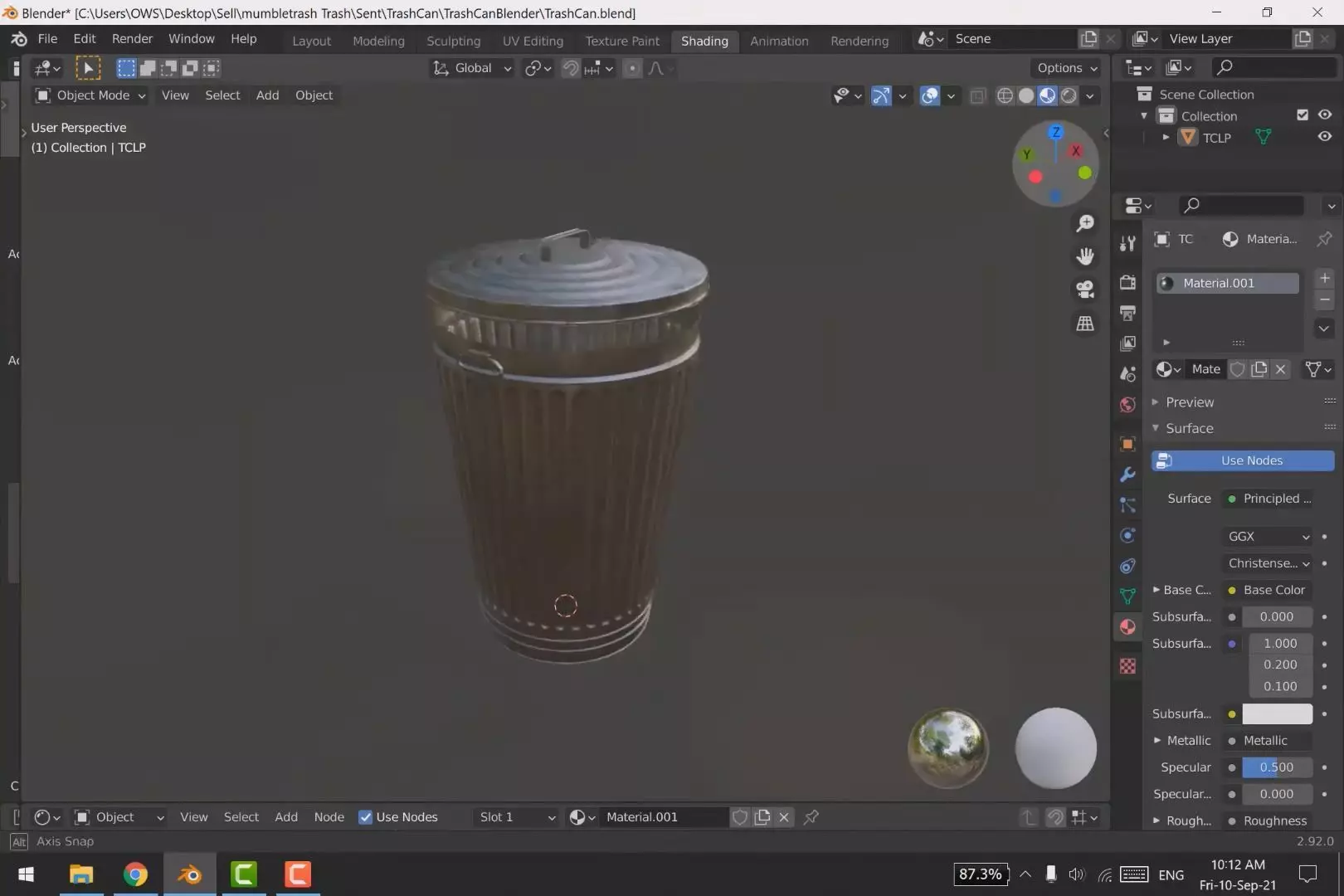The width and height of the screenshot is (1344, 896).
Task: Switch to the UV Editing workspace tab
Action: click(533, 41)
